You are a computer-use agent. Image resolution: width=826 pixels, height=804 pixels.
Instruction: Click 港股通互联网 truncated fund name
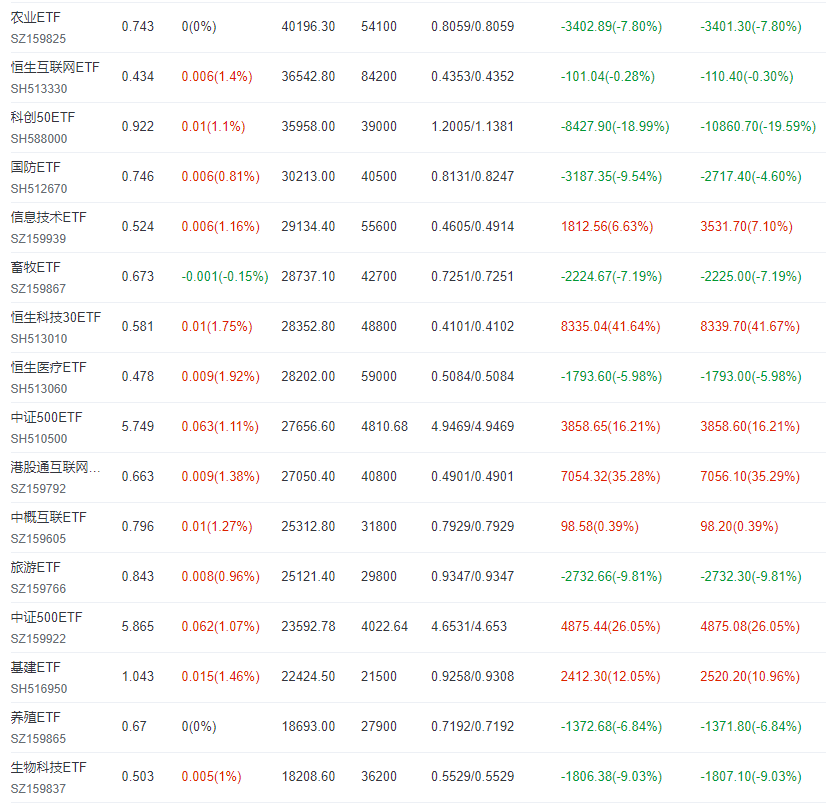point(55,468)
